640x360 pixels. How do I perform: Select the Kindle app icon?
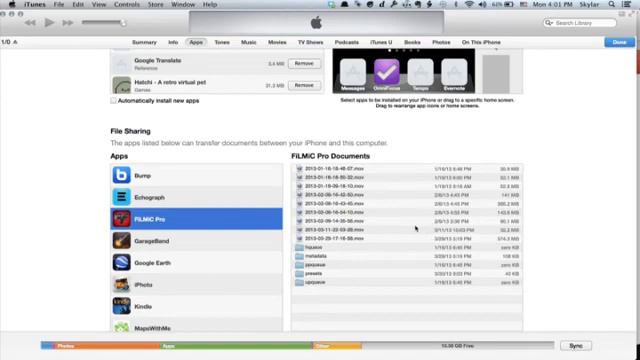121,306
